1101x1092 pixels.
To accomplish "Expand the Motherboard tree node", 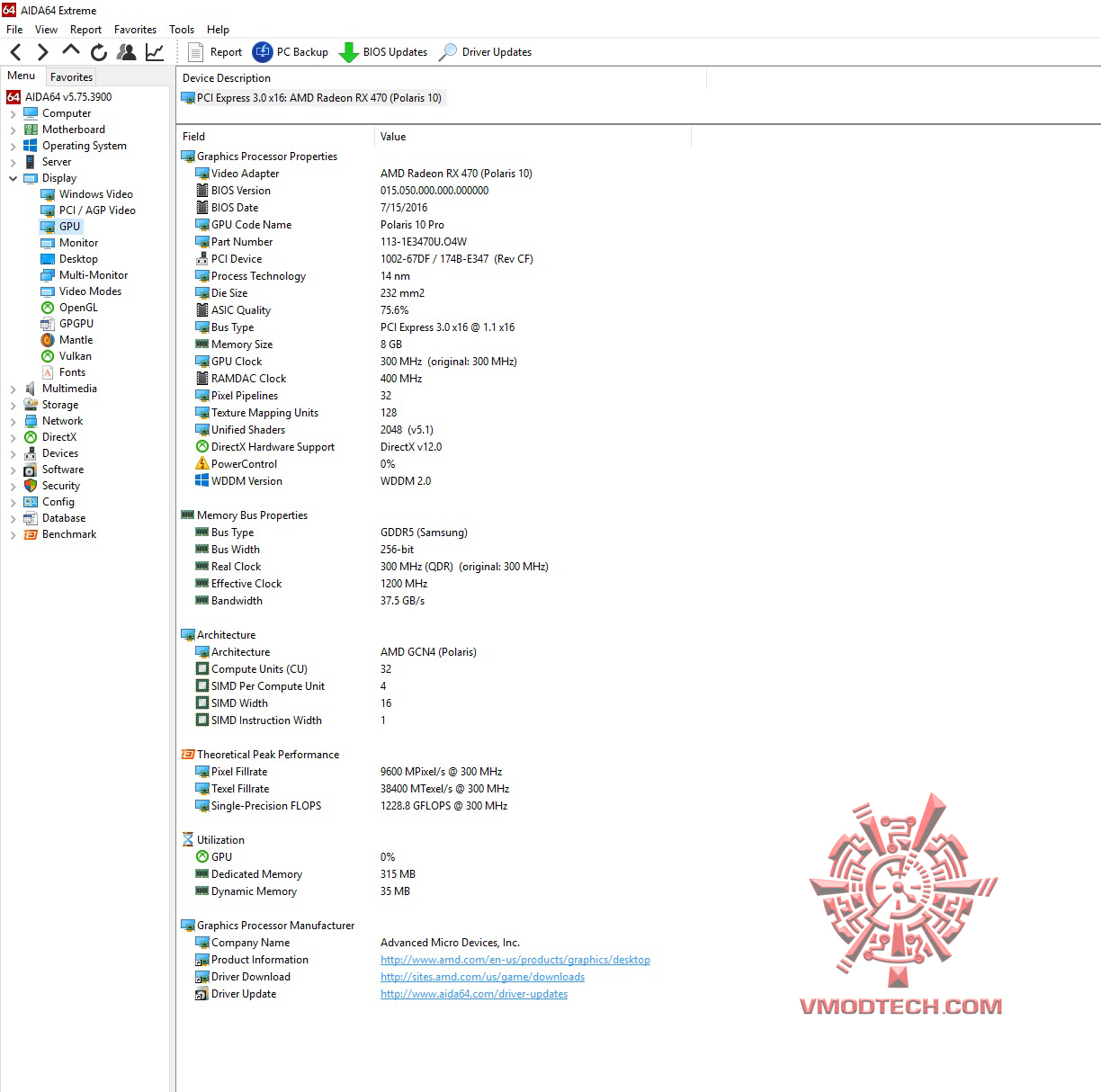I will coord(13,130).
